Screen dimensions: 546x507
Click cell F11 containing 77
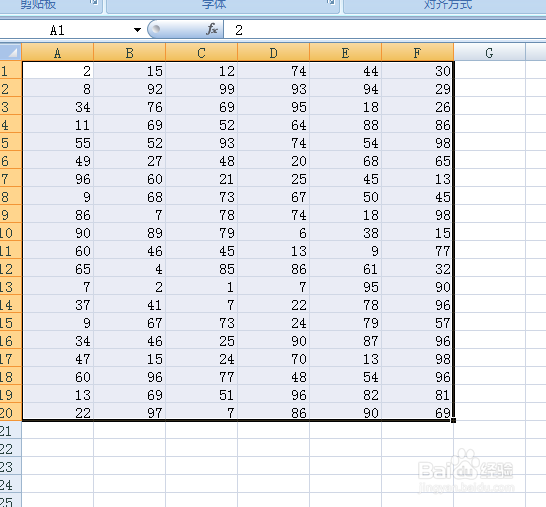click(418, 251)
